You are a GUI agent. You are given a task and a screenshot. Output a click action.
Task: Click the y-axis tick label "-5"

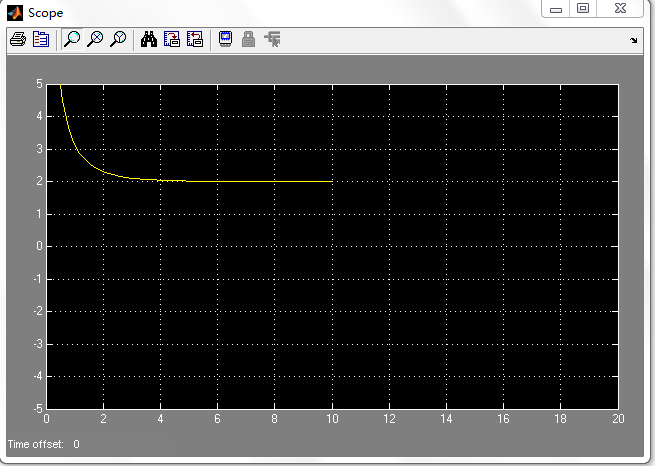pyautogui.click(x=38, y=408)
